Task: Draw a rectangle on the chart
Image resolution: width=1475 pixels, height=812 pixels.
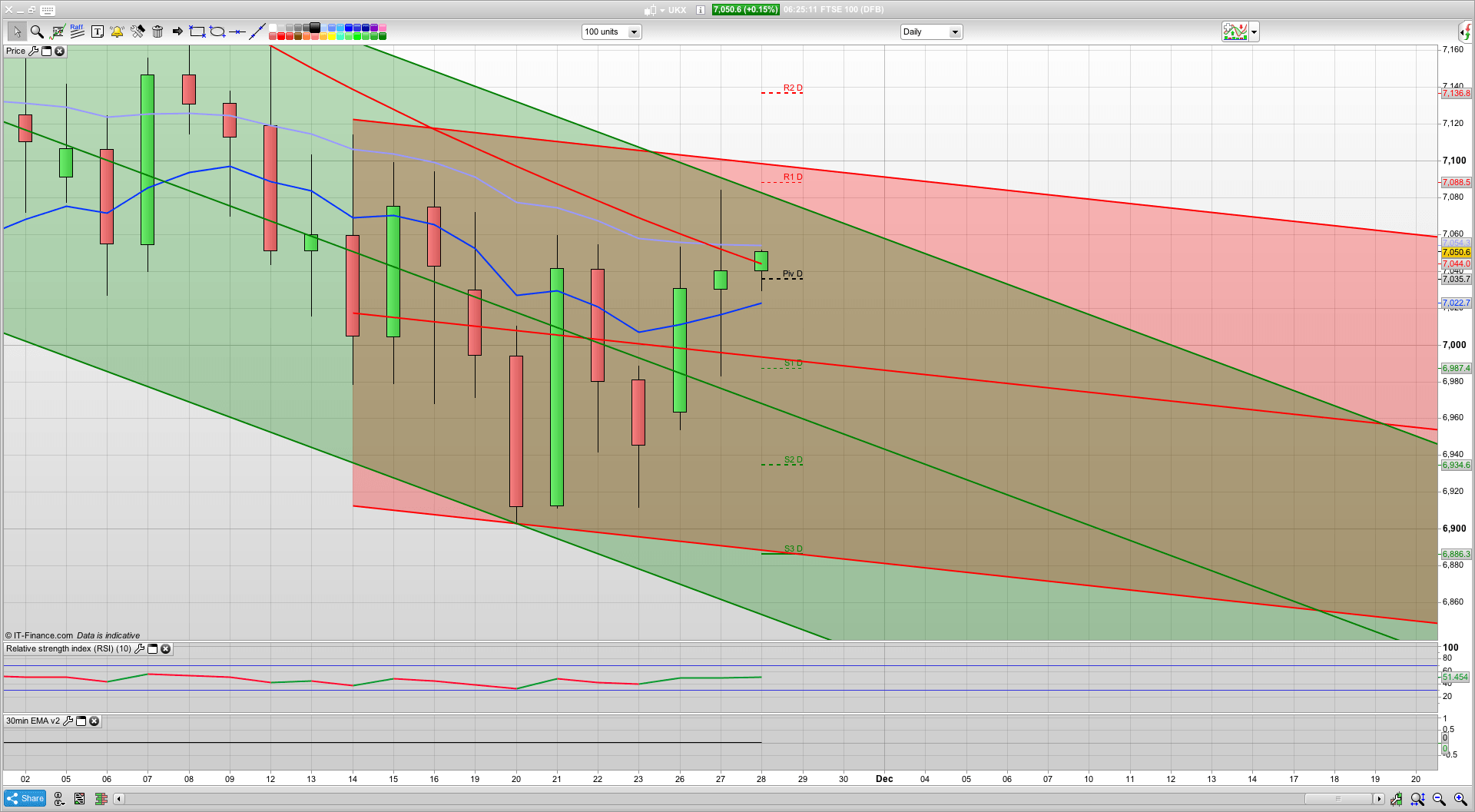Action: (197, 31)
